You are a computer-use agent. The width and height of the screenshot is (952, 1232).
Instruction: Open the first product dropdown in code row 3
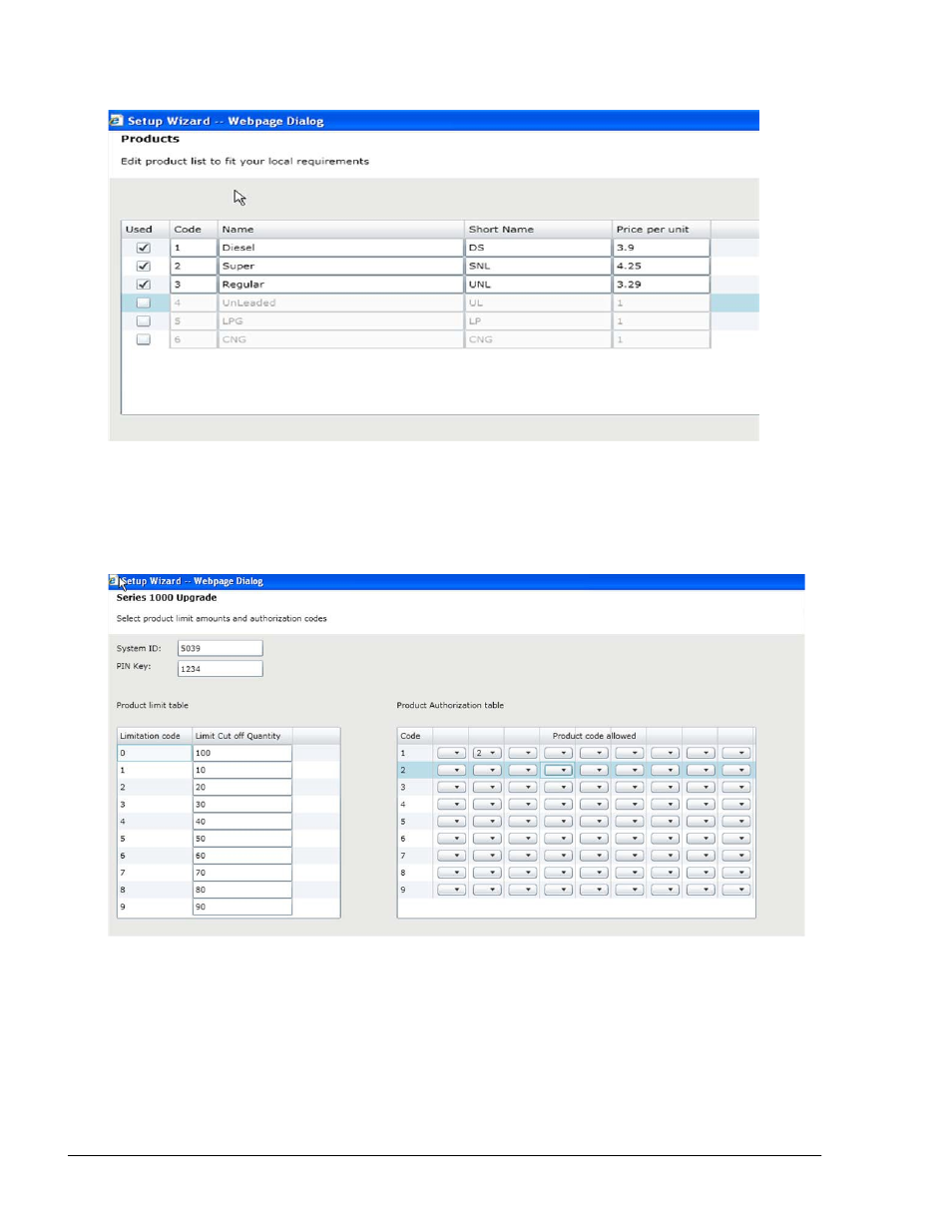452,787
